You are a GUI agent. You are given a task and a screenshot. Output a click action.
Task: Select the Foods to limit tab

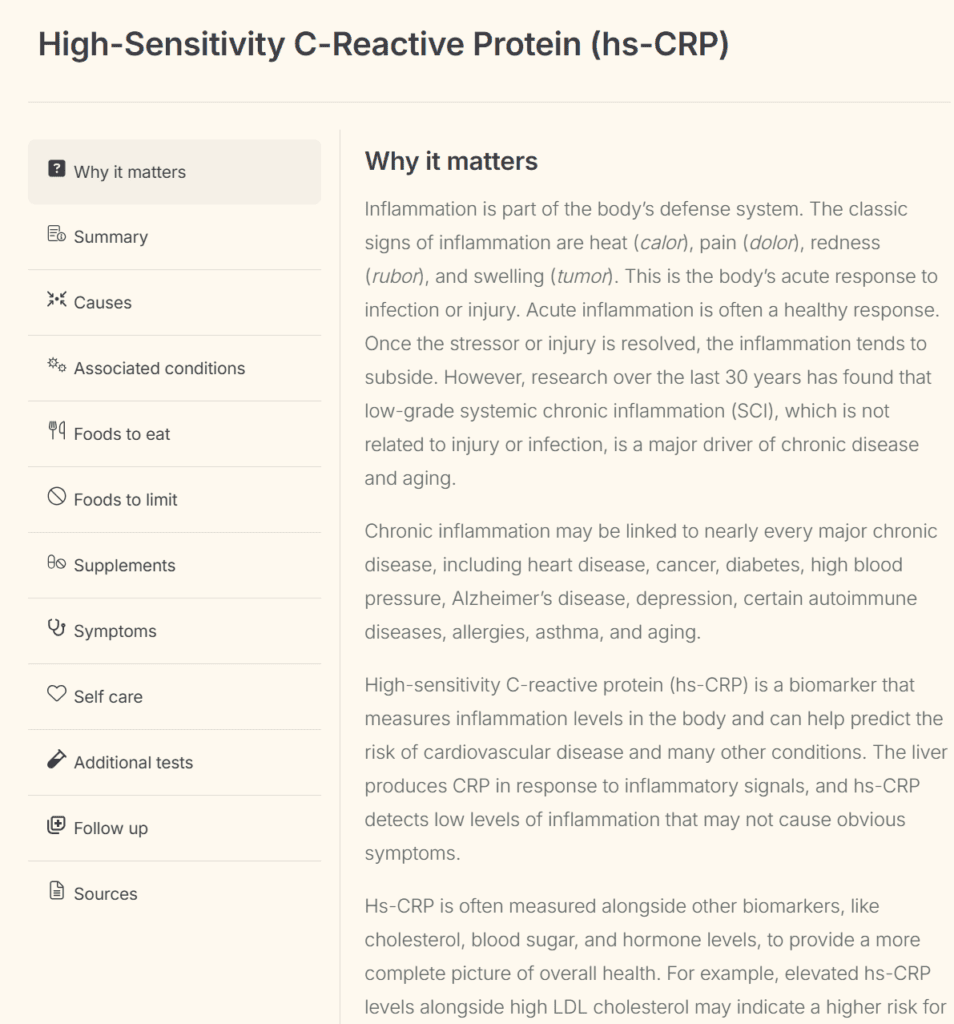coord(125,500)
